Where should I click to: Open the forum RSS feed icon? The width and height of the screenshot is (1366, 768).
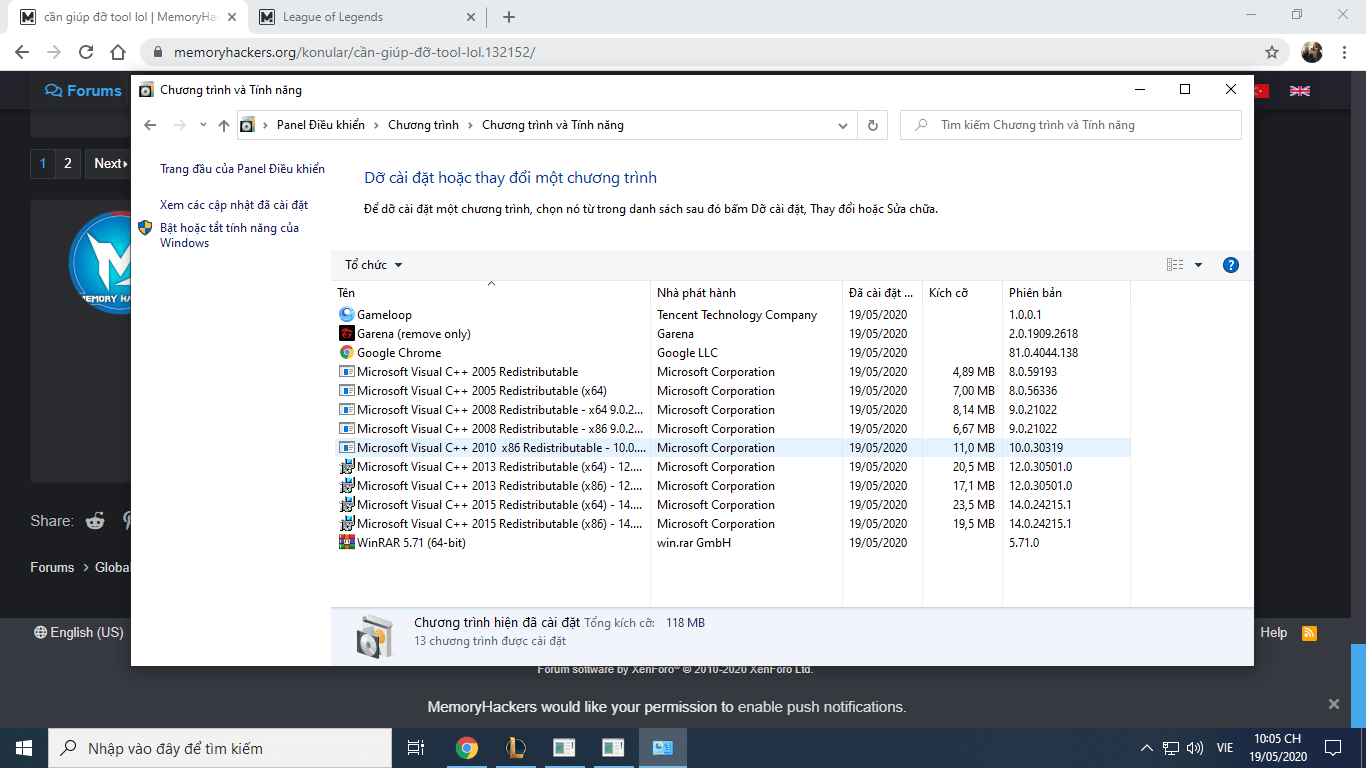coord(1309,633)
